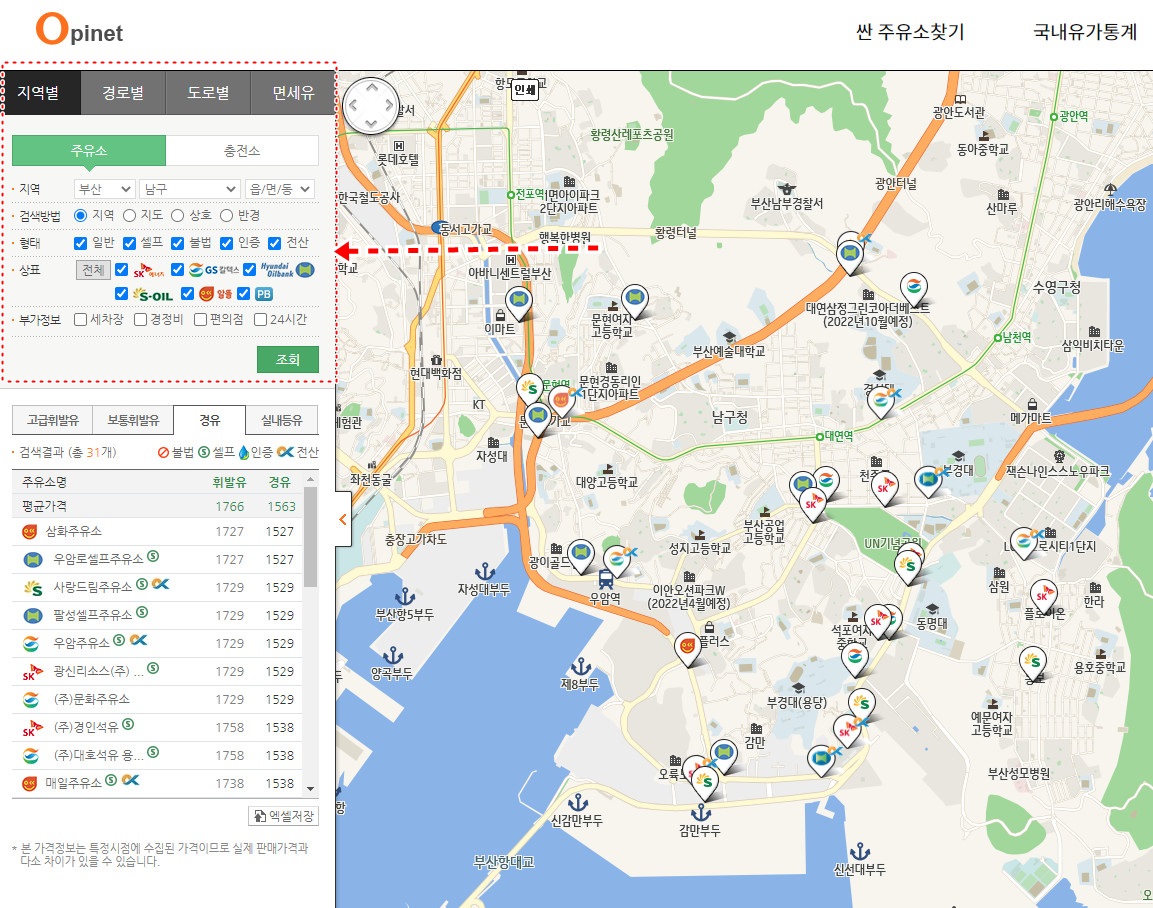Select S-OIL marker near 용호중학교

click(1033, 662)
